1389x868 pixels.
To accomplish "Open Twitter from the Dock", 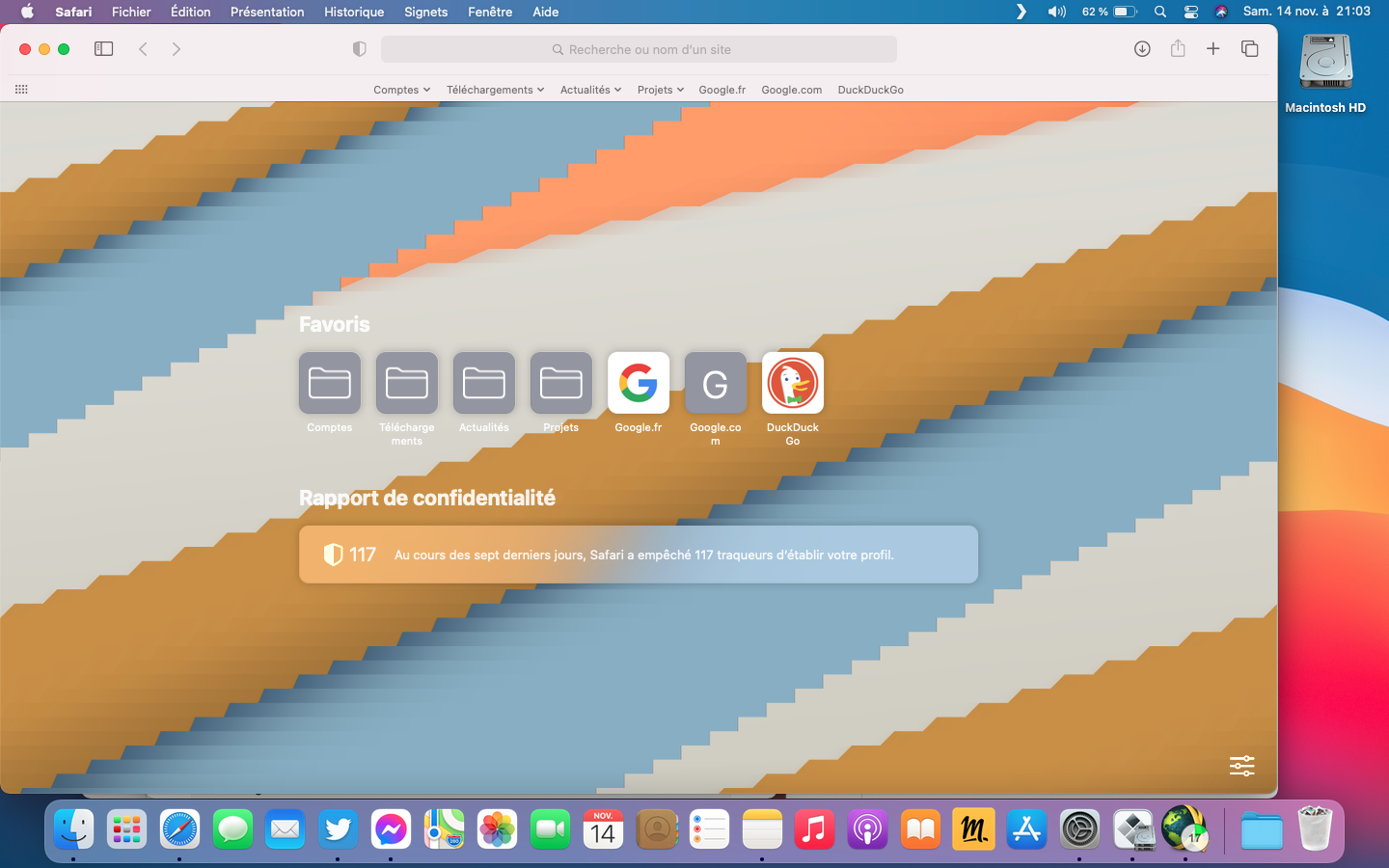I will pos(338,828).
